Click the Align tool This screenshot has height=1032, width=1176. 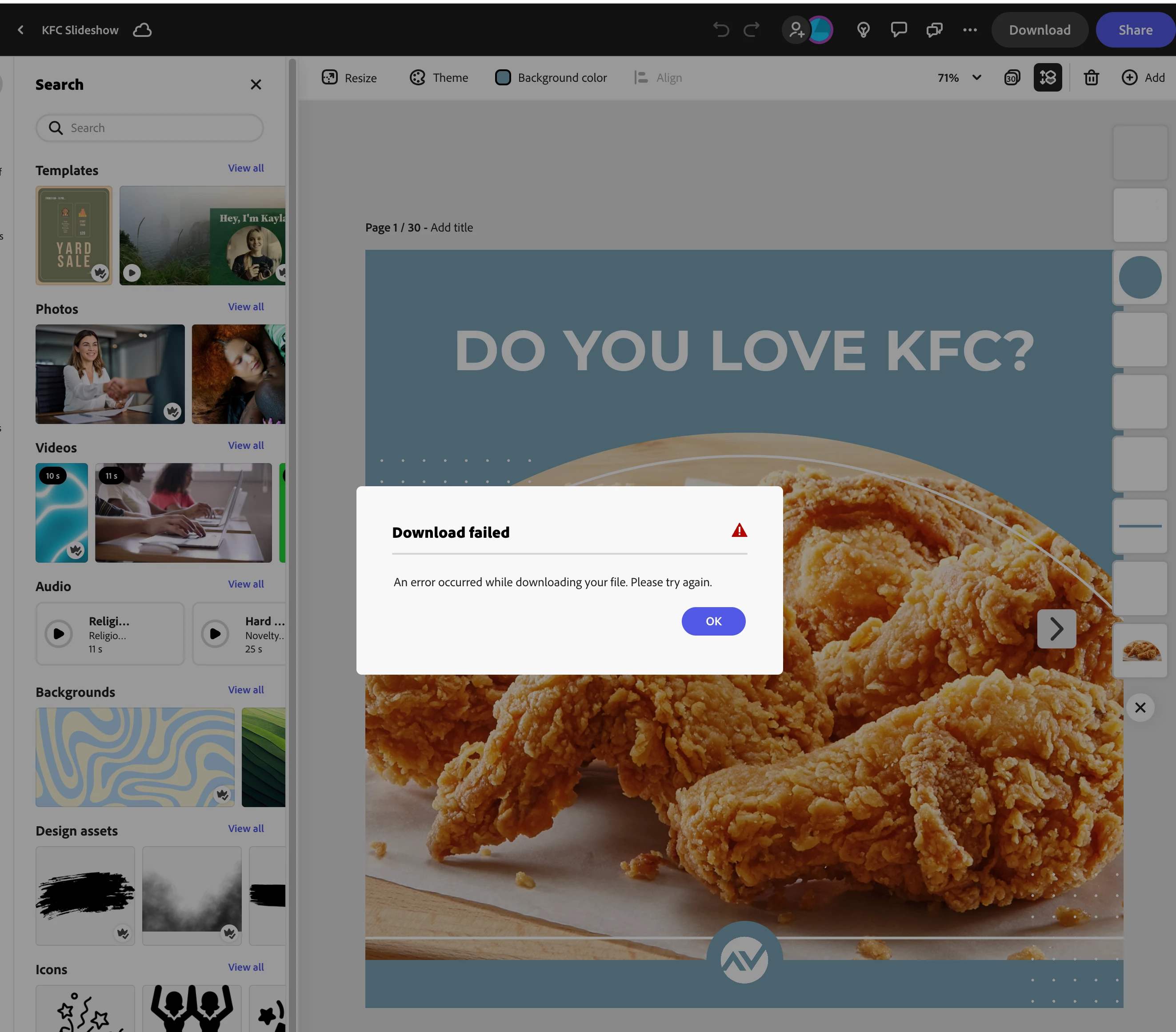(x=658, y=78)
